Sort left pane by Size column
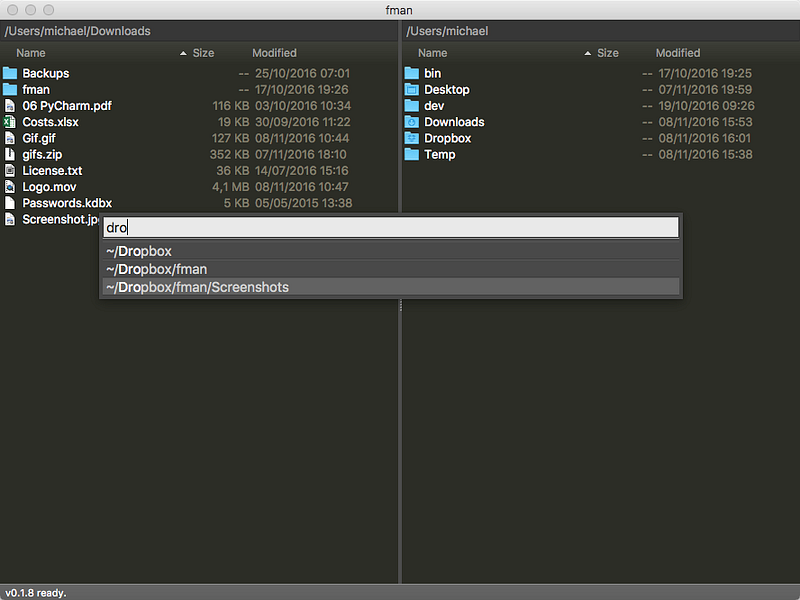The image size is (800, 600). (203, 53)
